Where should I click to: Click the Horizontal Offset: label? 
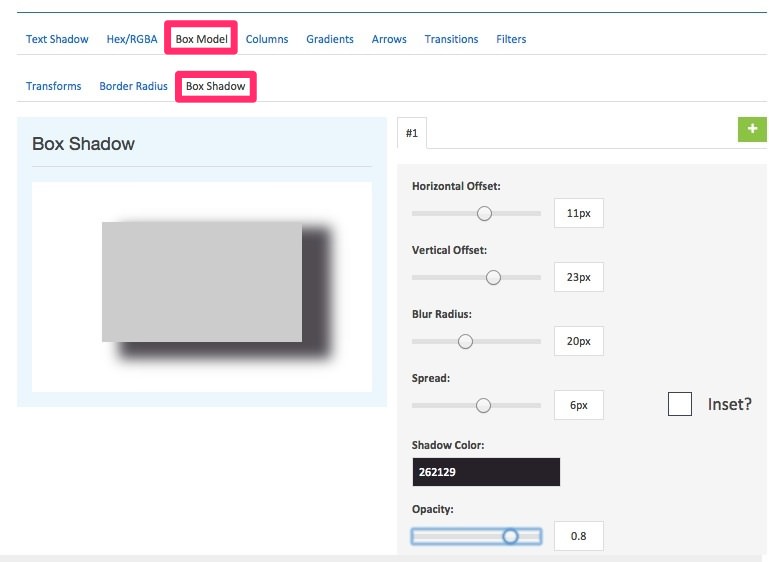(x=456, y=186)
